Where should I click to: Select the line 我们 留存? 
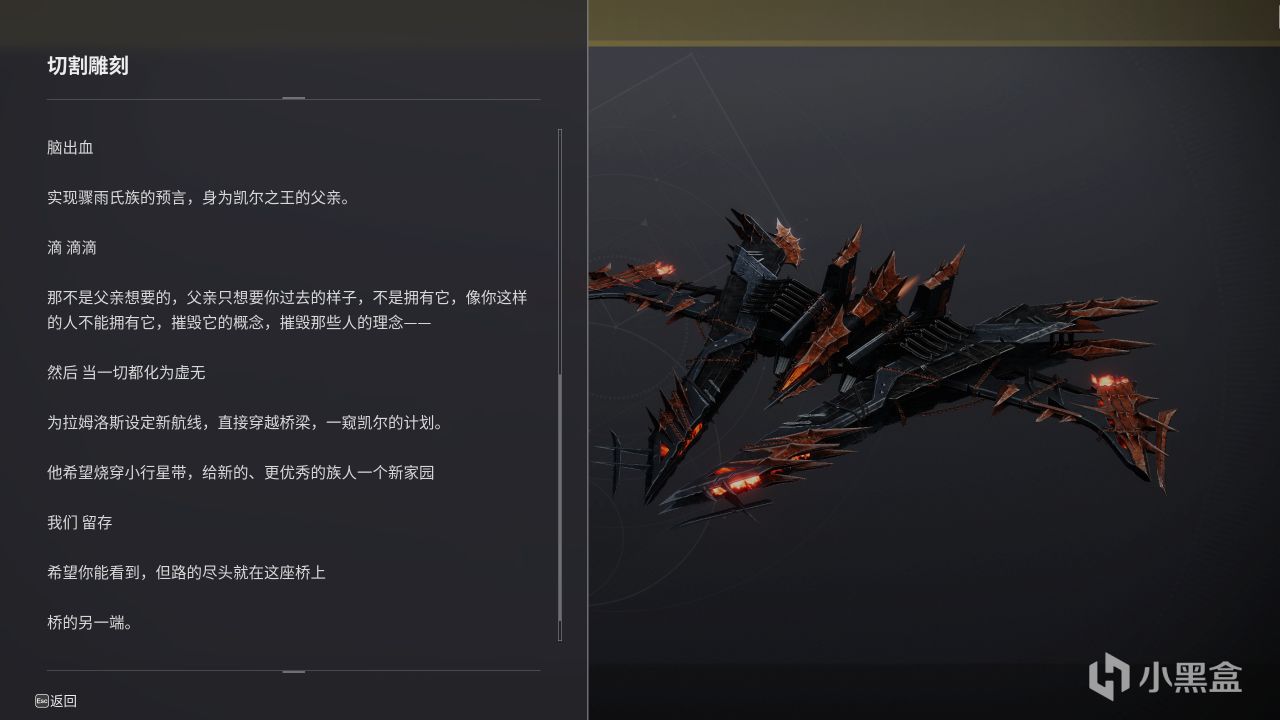80,523
